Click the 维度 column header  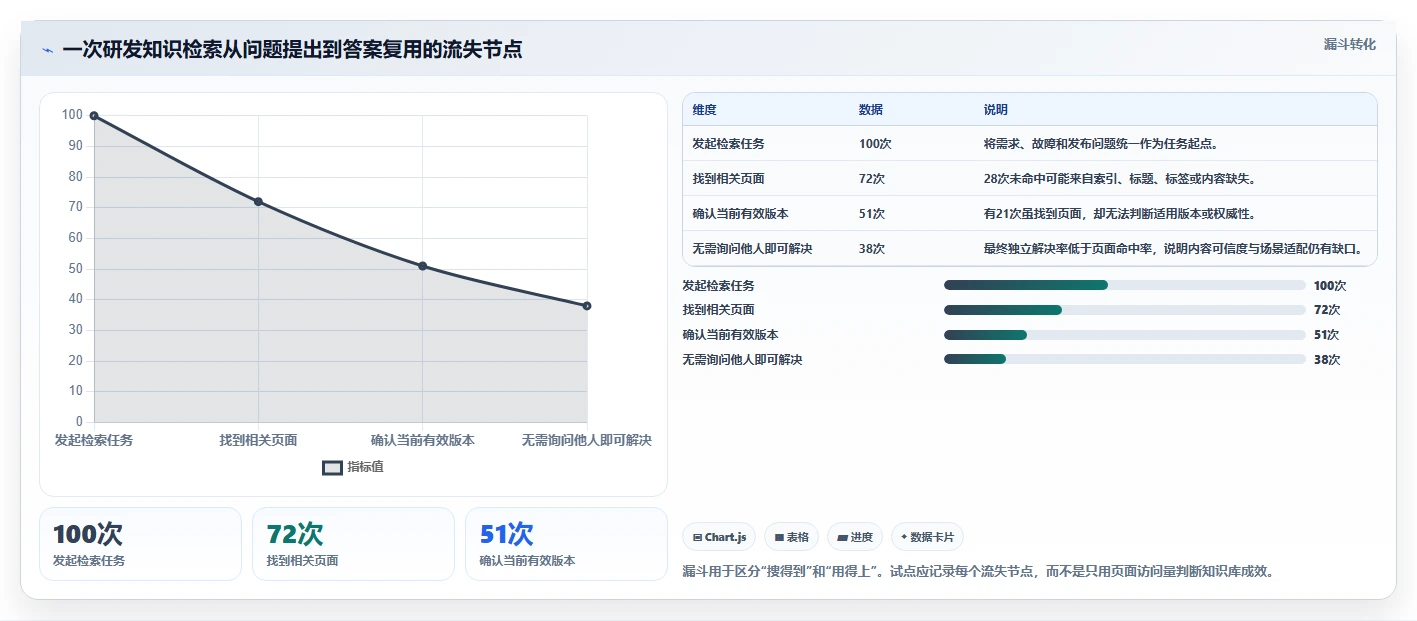click(704, 110)
